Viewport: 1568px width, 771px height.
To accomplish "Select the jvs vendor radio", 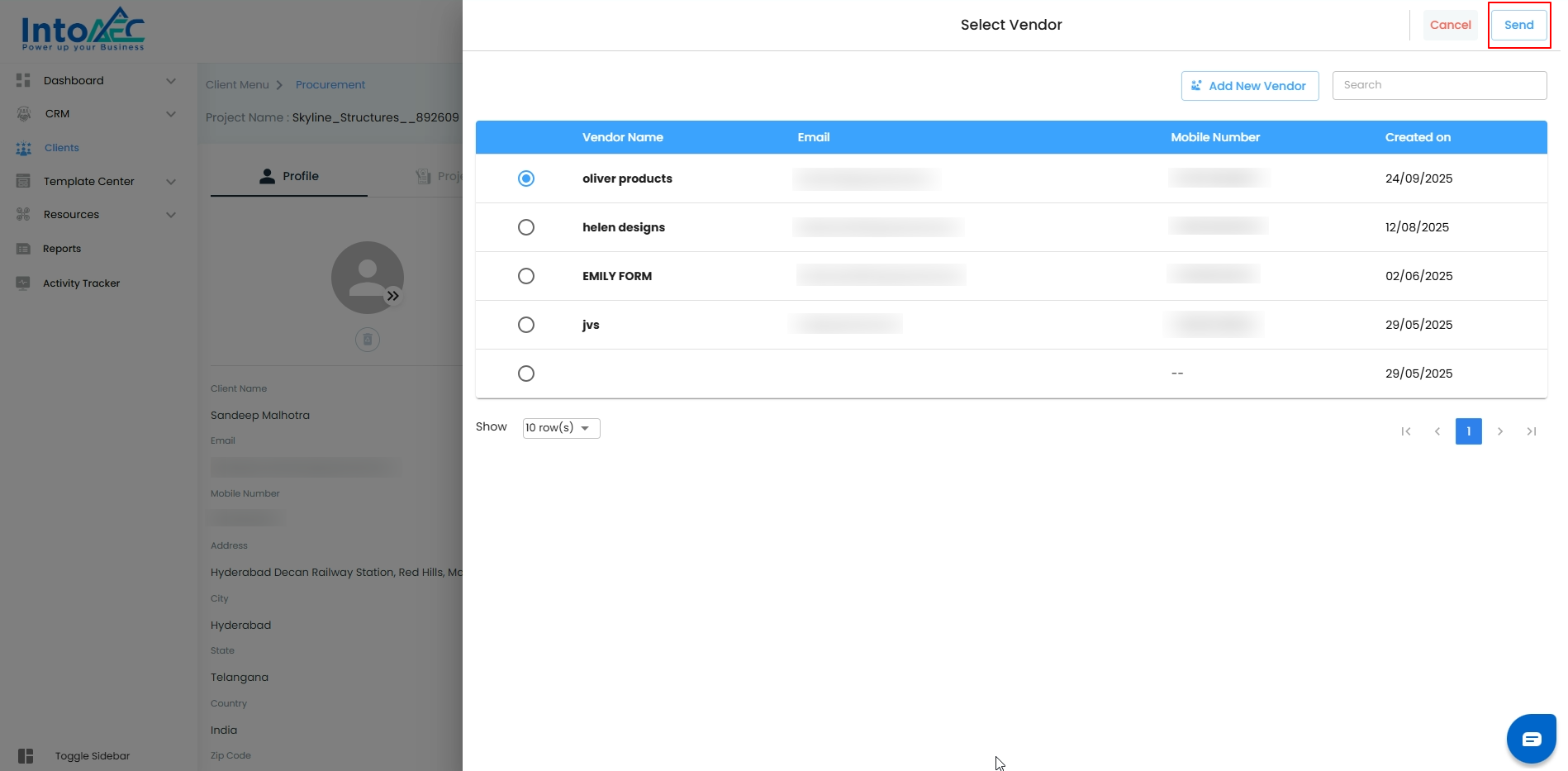I will 526,325.
